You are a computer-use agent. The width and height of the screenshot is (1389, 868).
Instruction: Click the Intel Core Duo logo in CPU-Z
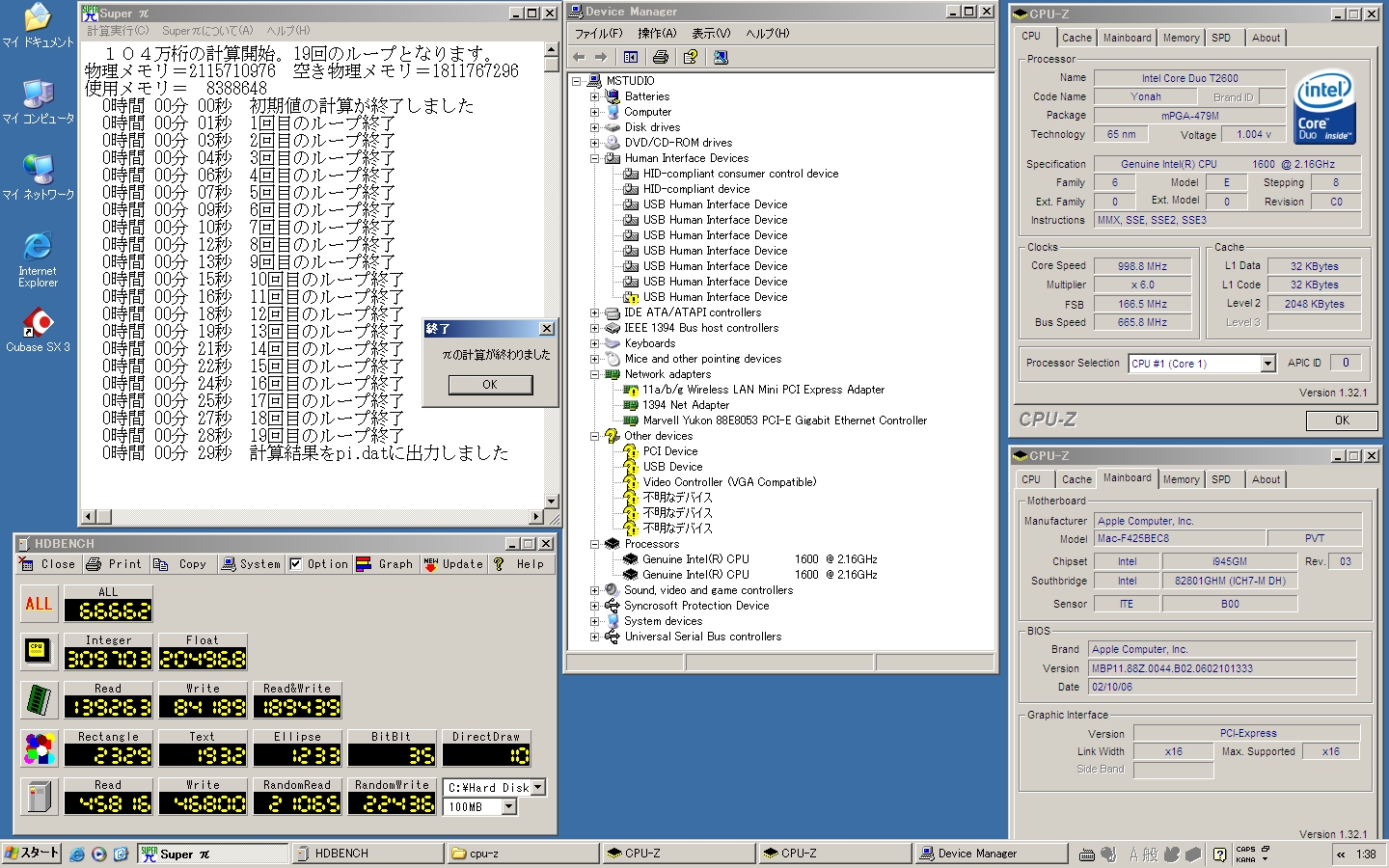[1324, 107]
